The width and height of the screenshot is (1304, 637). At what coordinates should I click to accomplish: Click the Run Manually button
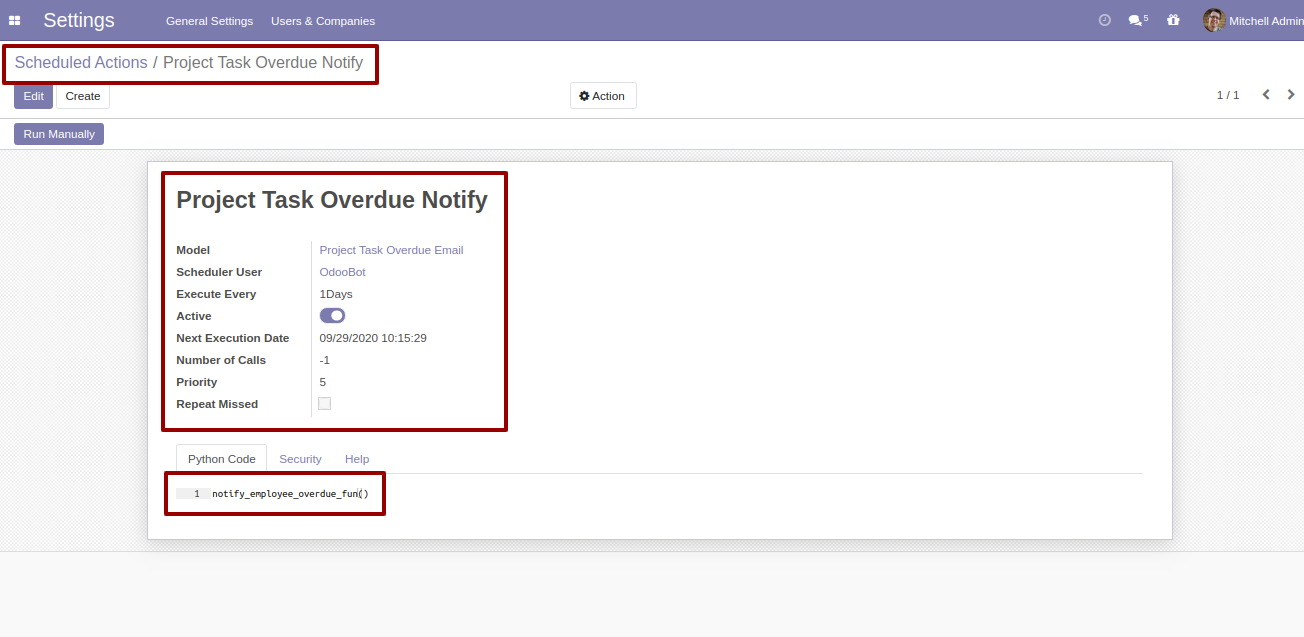coord(59,134)
